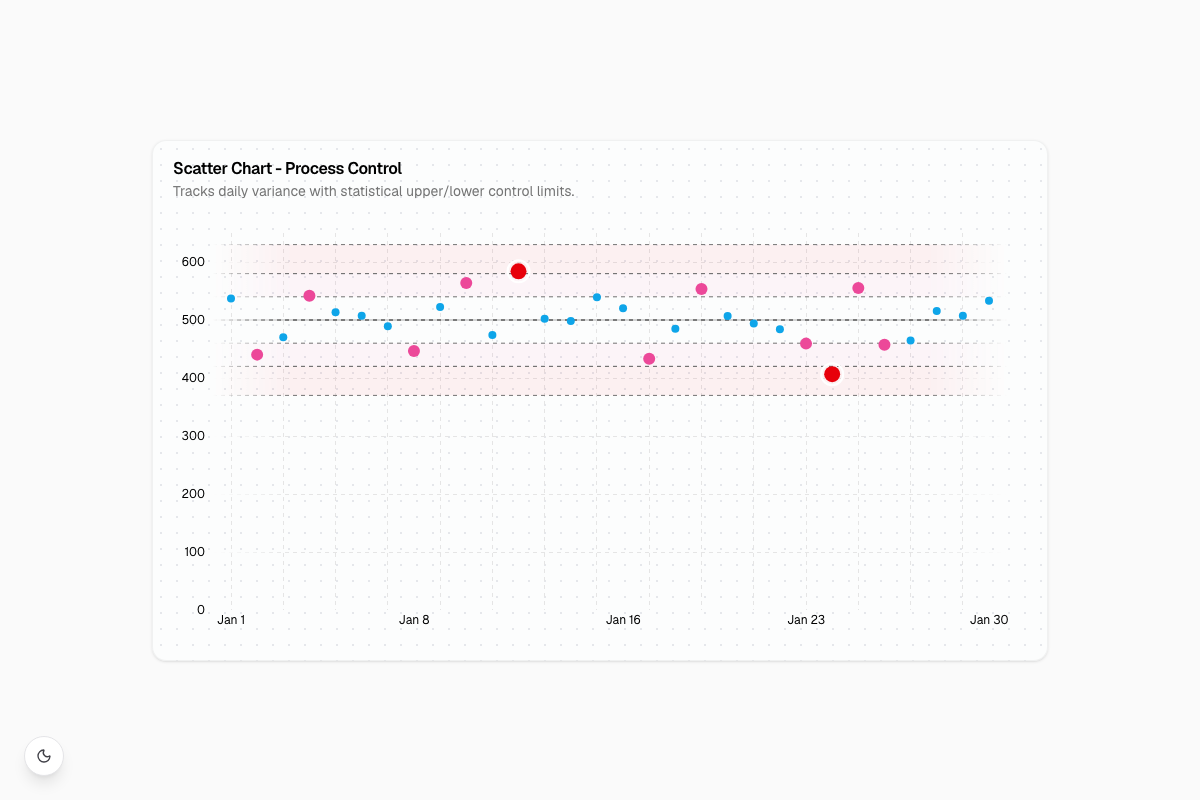Click the subtitle about daily variance tracking
Viewport: 1200px width, 800px height.
[x=374, y=191]
